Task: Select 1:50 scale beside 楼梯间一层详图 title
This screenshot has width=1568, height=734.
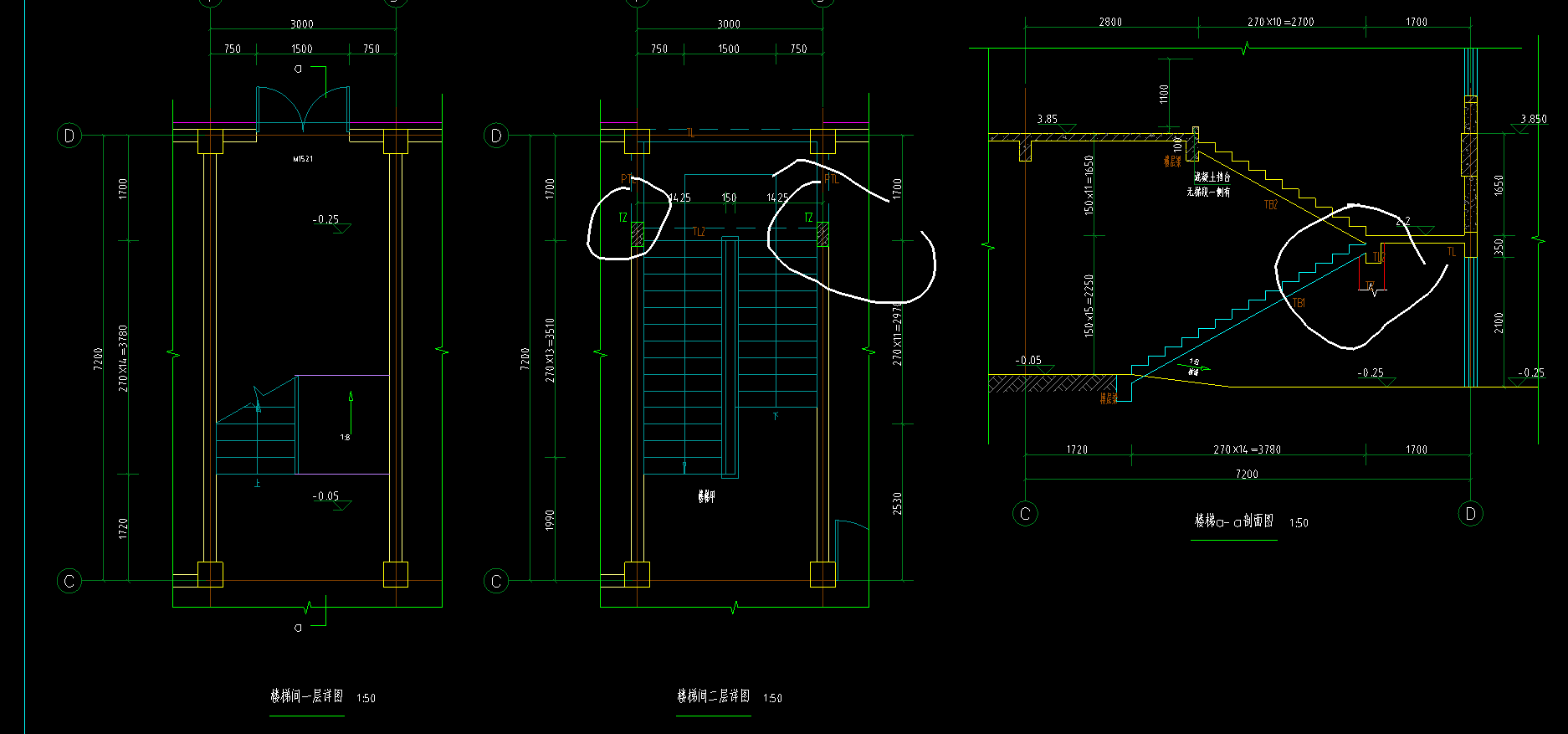Action: tap(366, 698)
